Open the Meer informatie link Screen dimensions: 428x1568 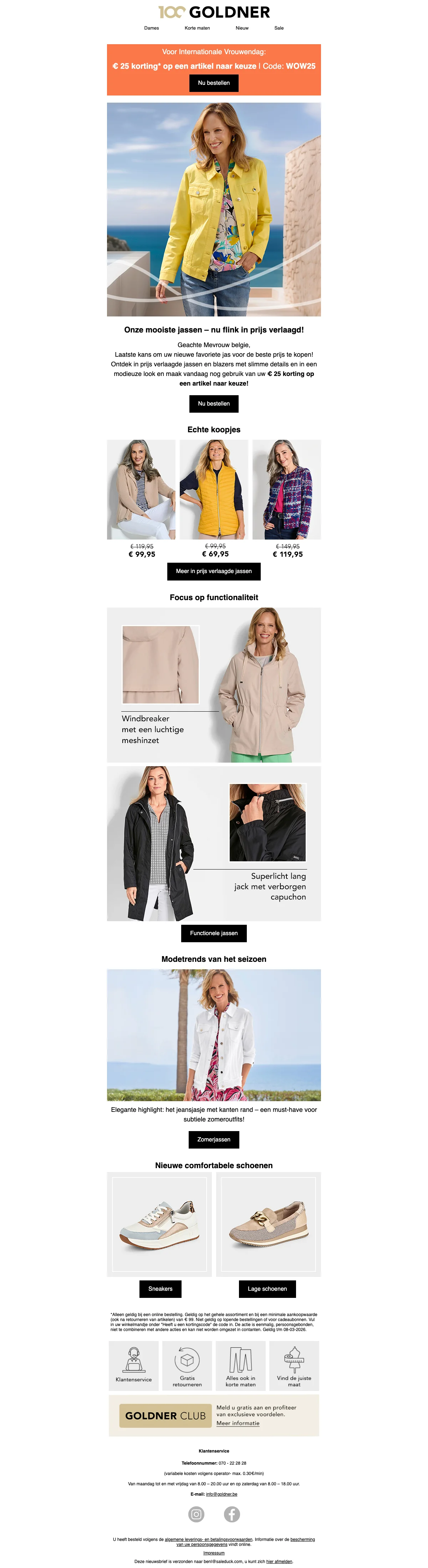[238, 1423]
